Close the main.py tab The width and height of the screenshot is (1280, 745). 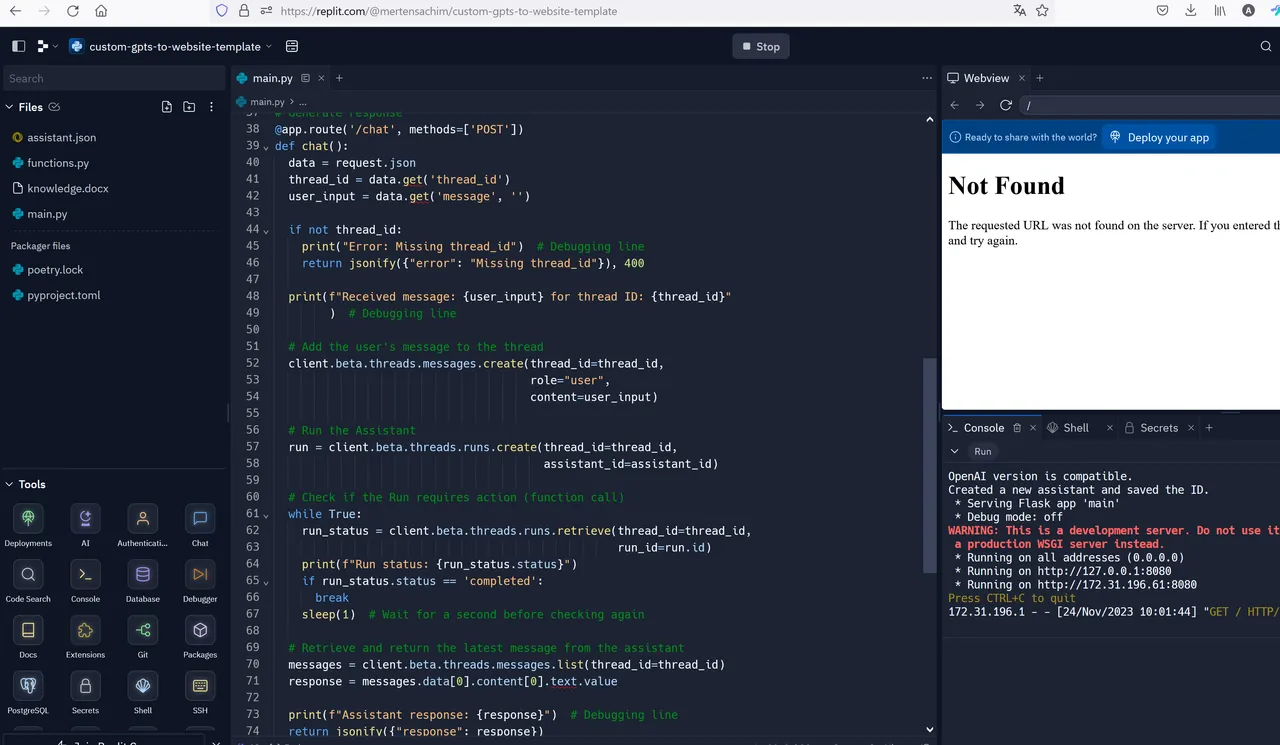(320, 78)
